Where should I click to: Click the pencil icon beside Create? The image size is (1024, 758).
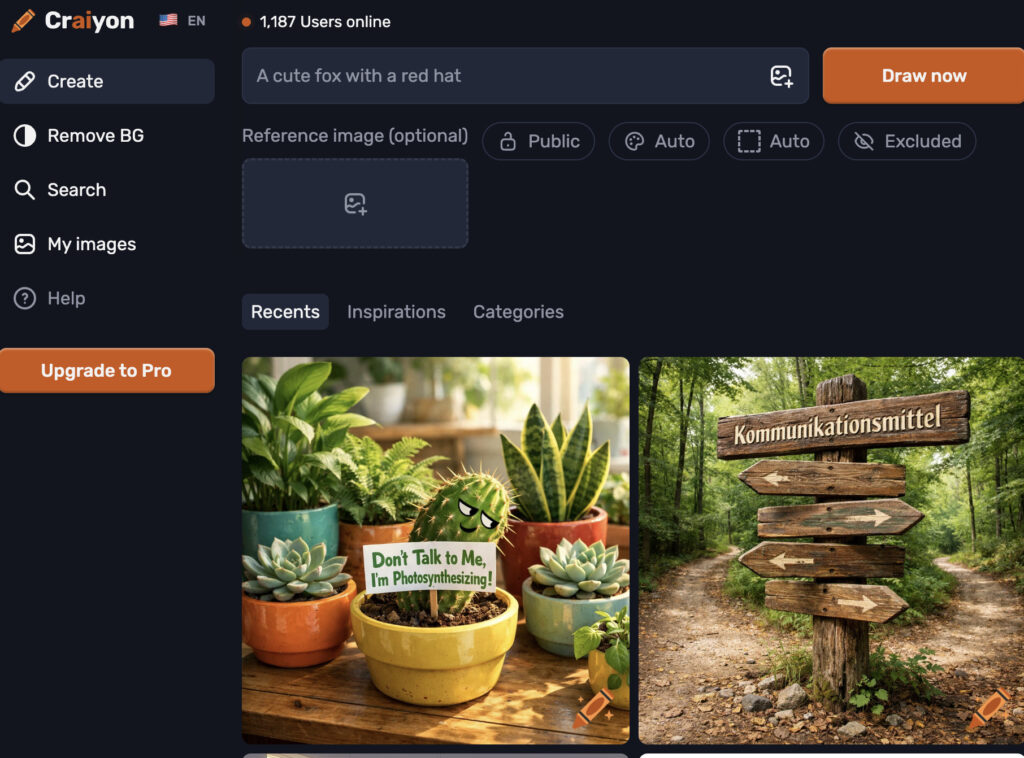point(25,82)
